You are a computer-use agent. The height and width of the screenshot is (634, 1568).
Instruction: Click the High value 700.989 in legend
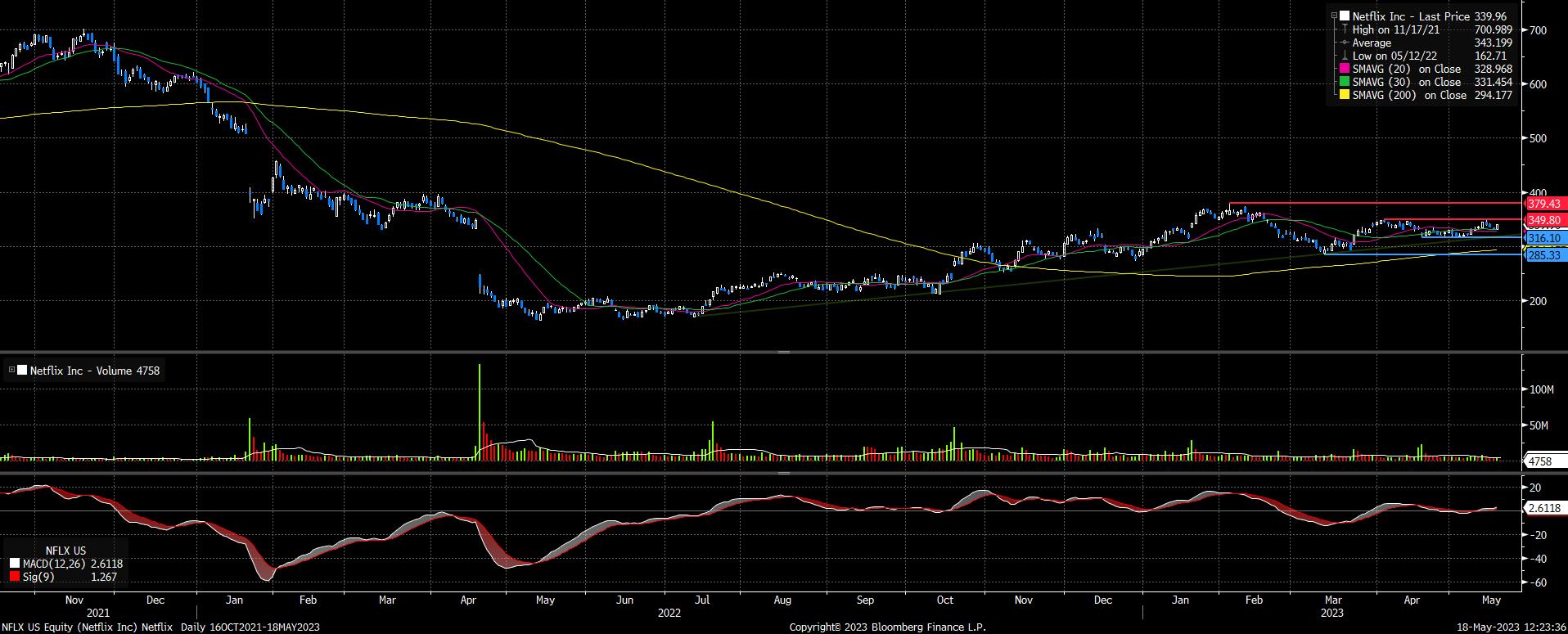1492,29
